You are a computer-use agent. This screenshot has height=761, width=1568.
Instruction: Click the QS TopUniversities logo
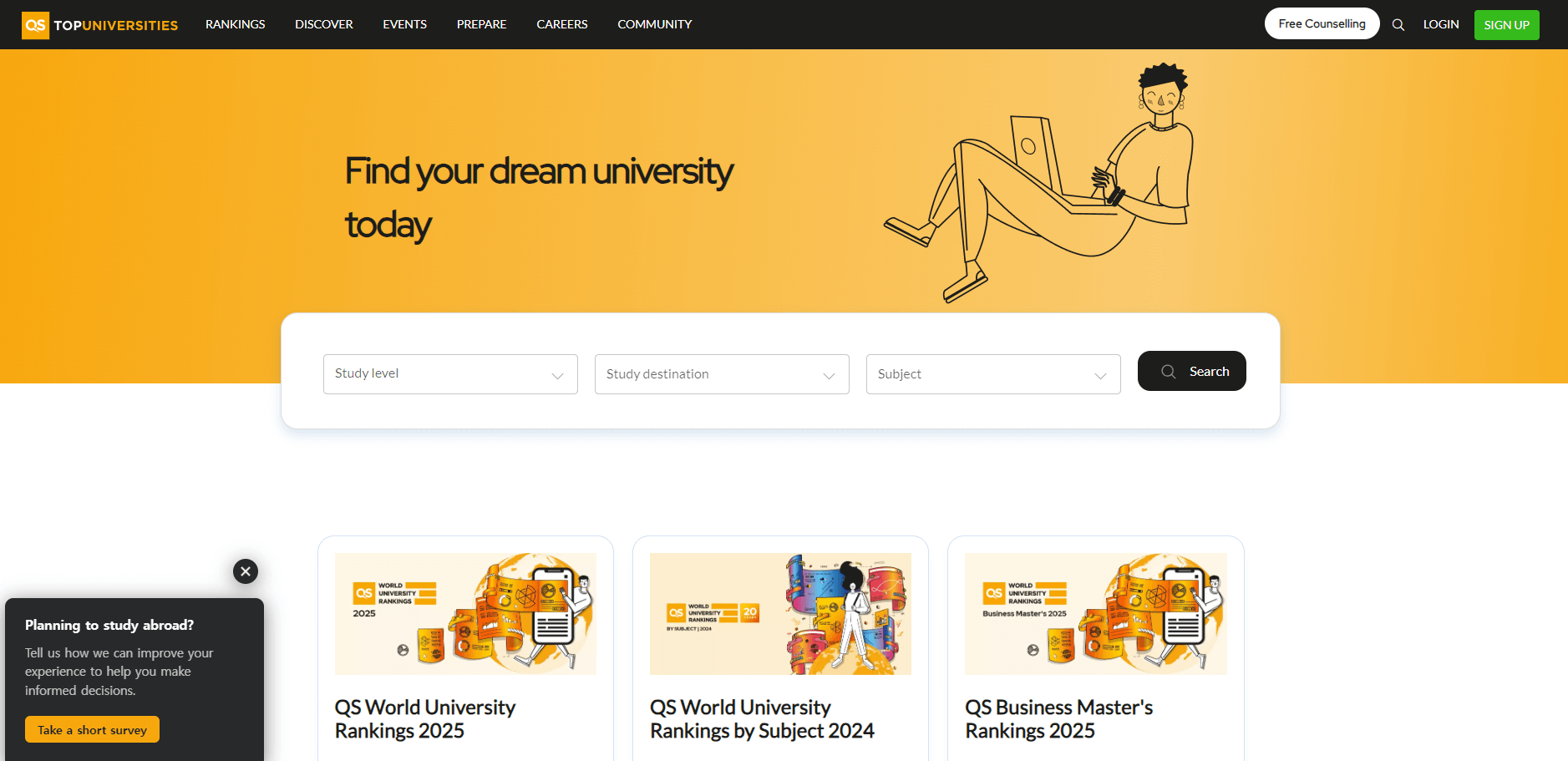(x=99, y=25)
